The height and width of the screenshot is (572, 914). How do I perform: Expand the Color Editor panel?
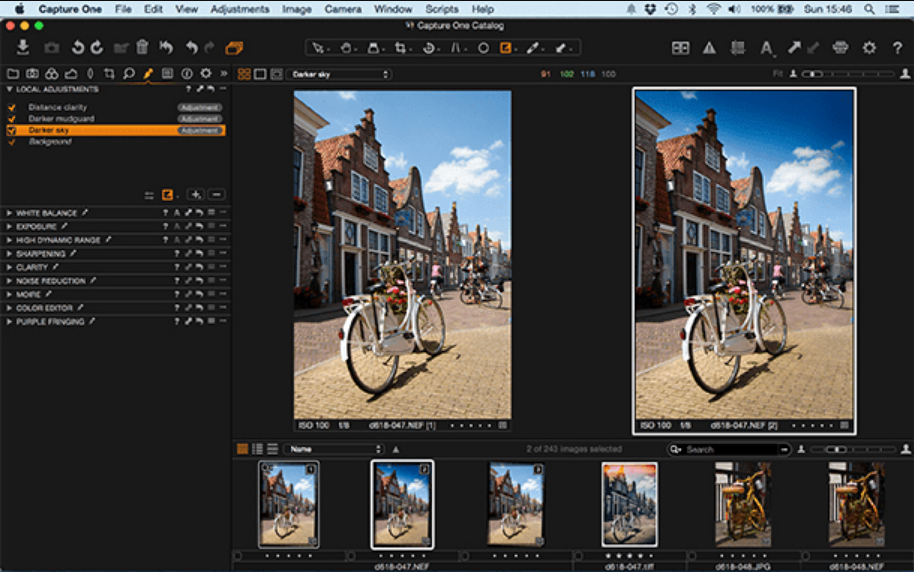(x=10, y=308)
